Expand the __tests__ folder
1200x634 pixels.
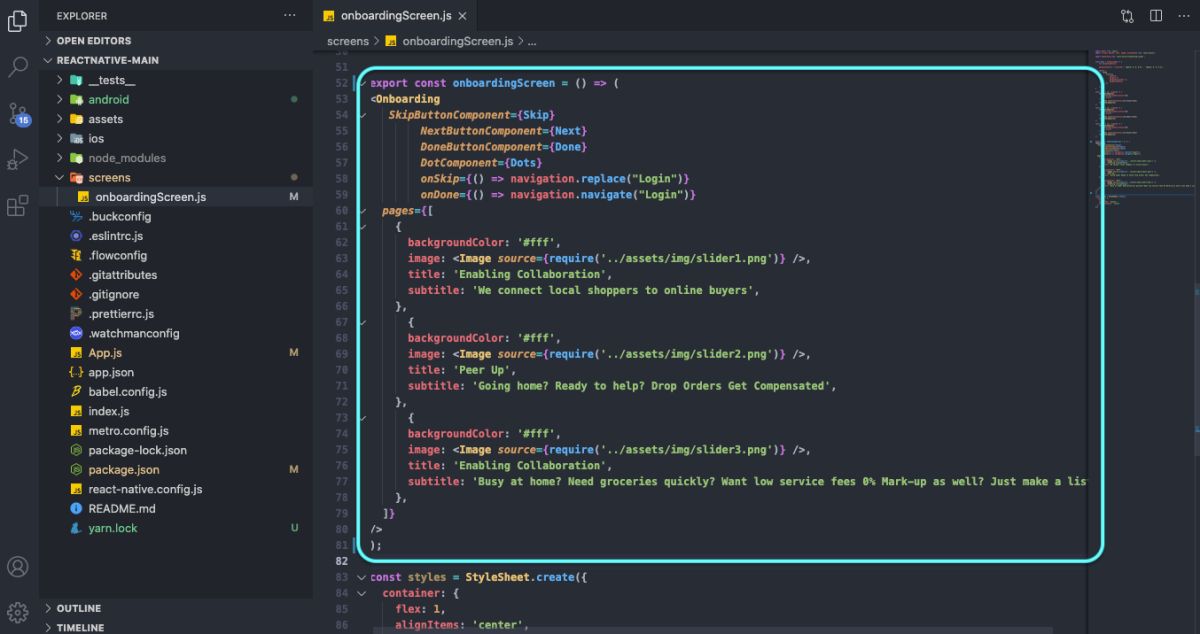tap(176, 80)
